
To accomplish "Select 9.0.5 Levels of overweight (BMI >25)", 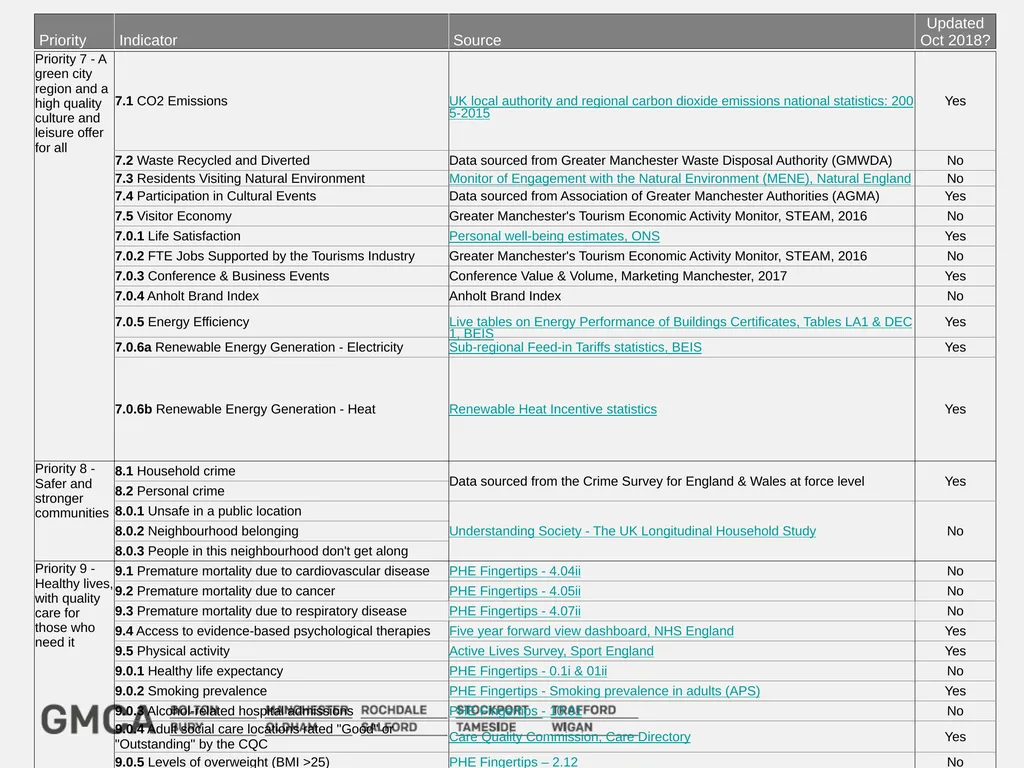I will (281, 761).
